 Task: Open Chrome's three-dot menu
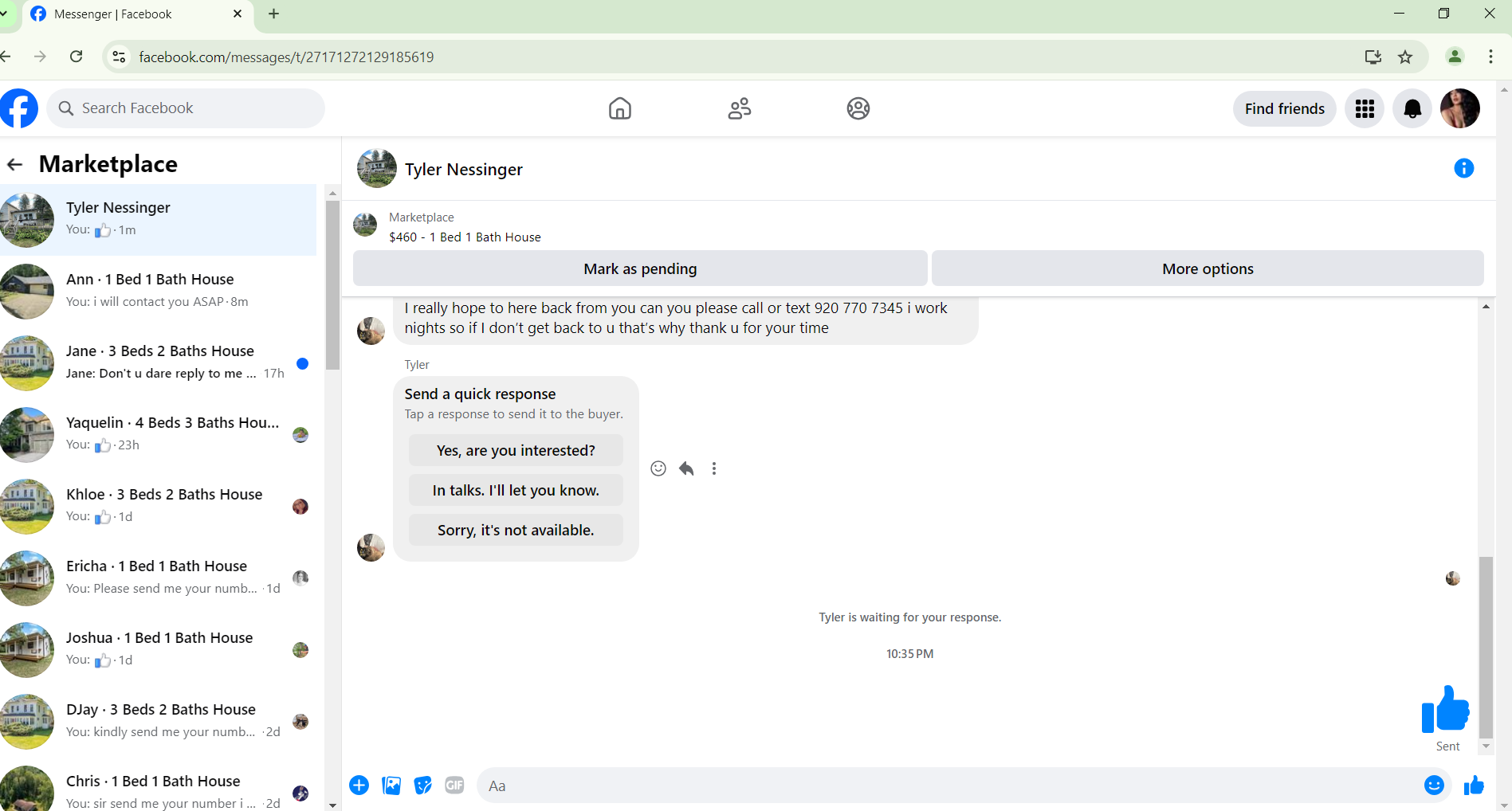coord(1490,57)
